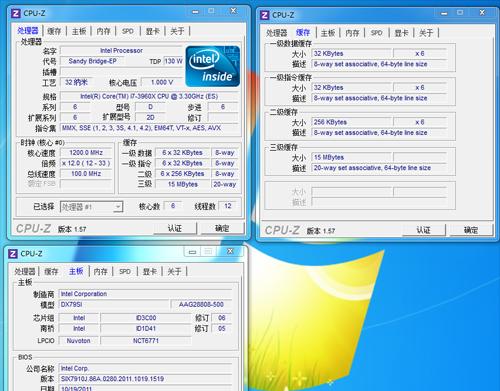Open 主板 tab in the processor window
Viewport: 500px width, 391px height.
point(79,31)
